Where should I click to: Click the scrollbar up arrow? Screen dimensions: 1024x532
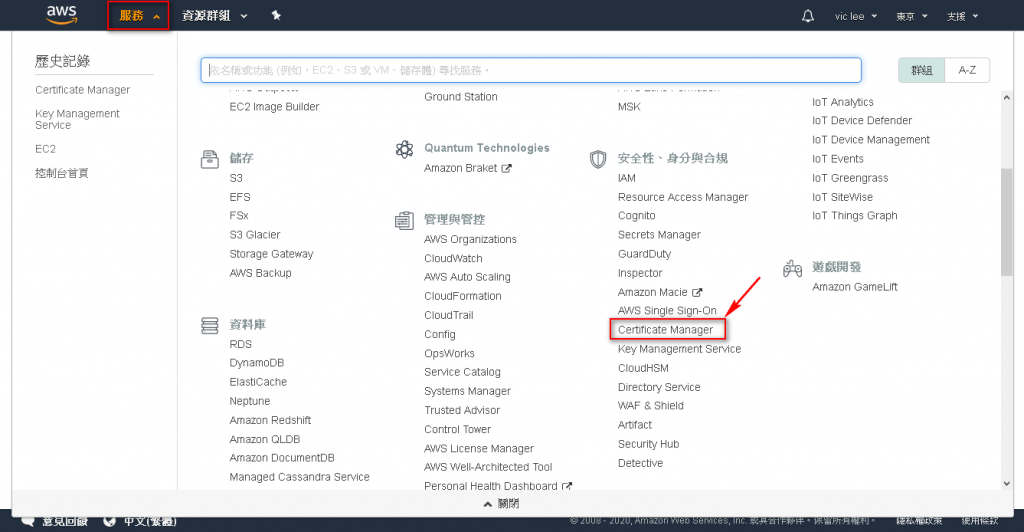tap(1006, 97)
